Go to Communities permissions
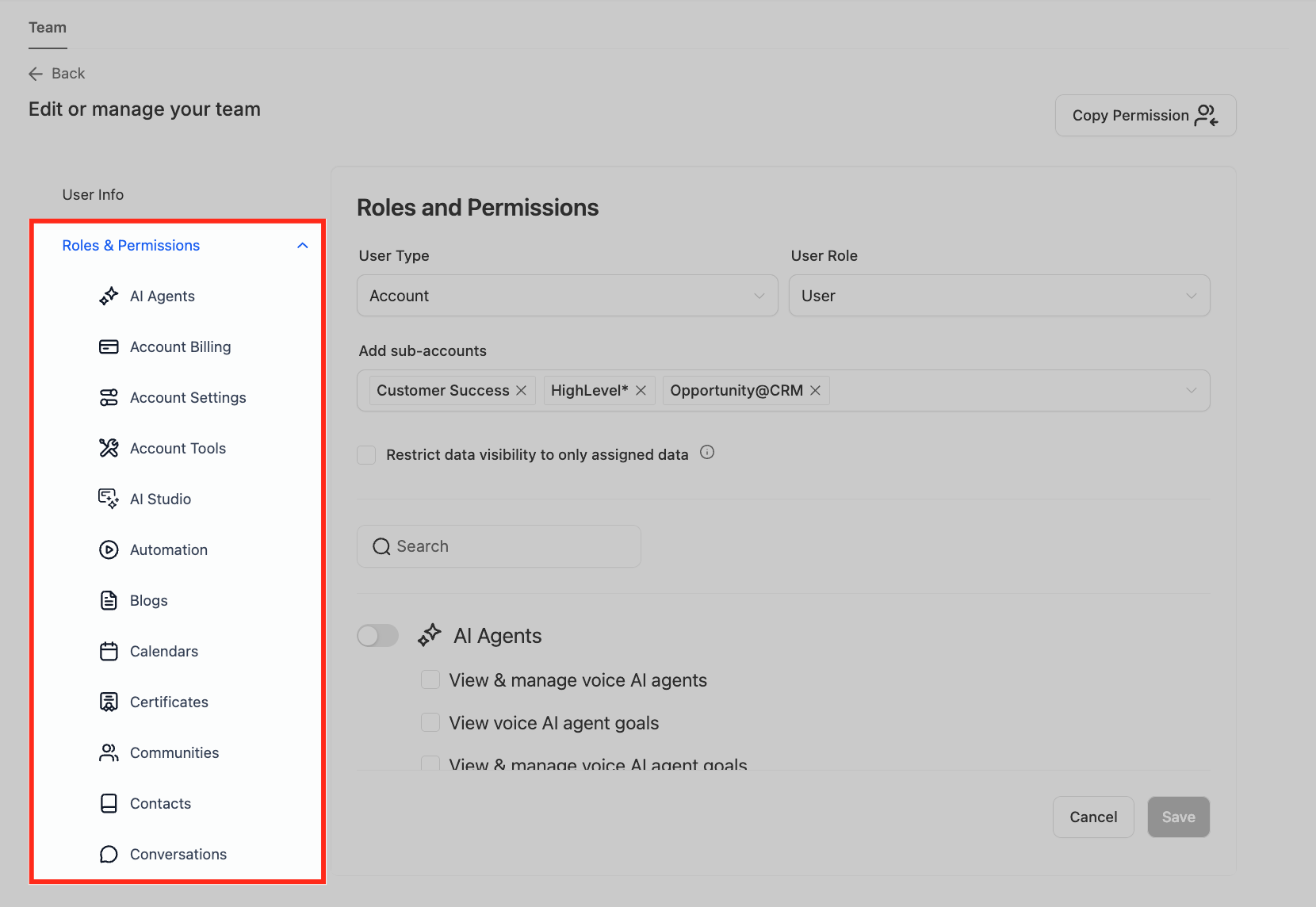This screenshot has height=907, width=1316. pyautogui.click(x=174, y=752)
